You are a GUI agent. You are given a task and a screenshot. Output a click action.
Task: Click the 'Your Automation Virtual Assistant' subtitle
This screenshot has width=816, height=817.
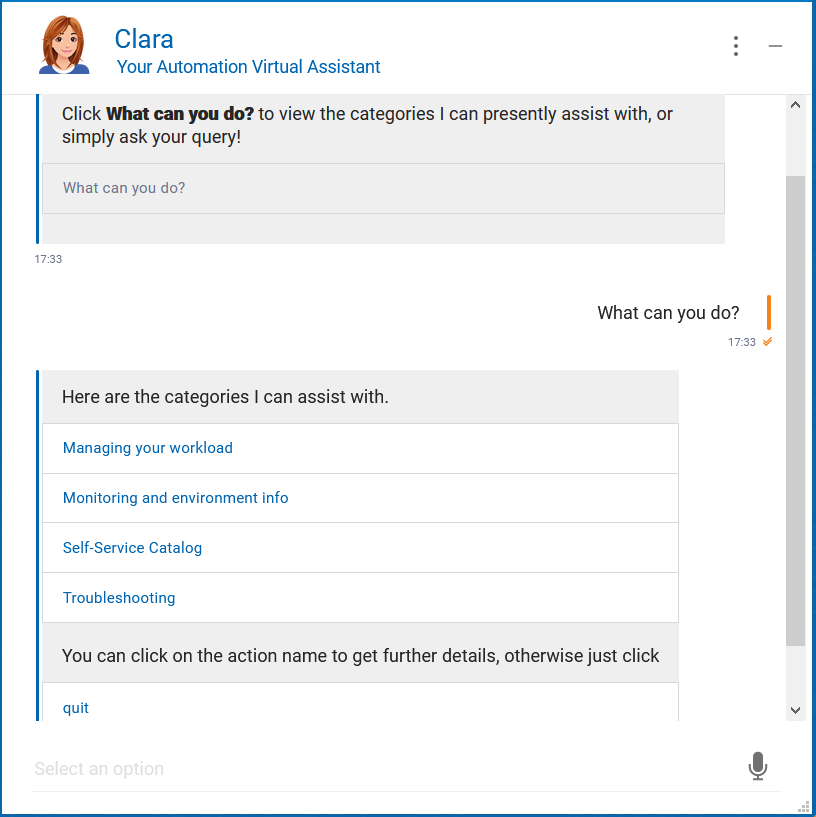pos(249,67)
